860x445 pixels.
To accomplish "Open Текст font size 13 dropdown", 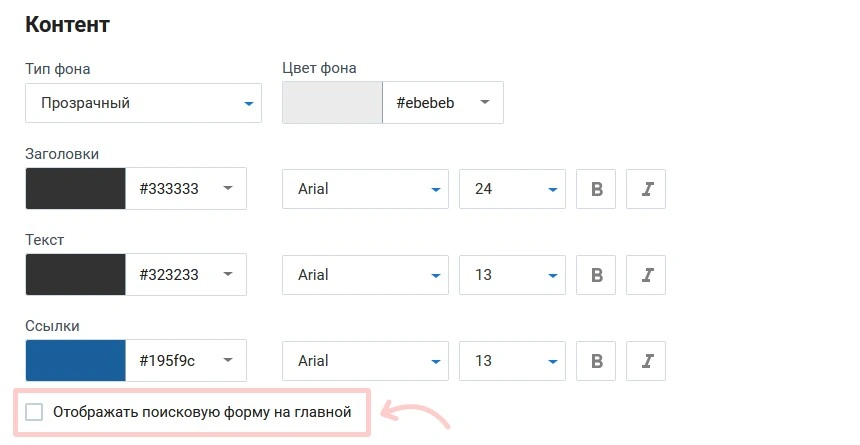I will [x=511, y=275].
